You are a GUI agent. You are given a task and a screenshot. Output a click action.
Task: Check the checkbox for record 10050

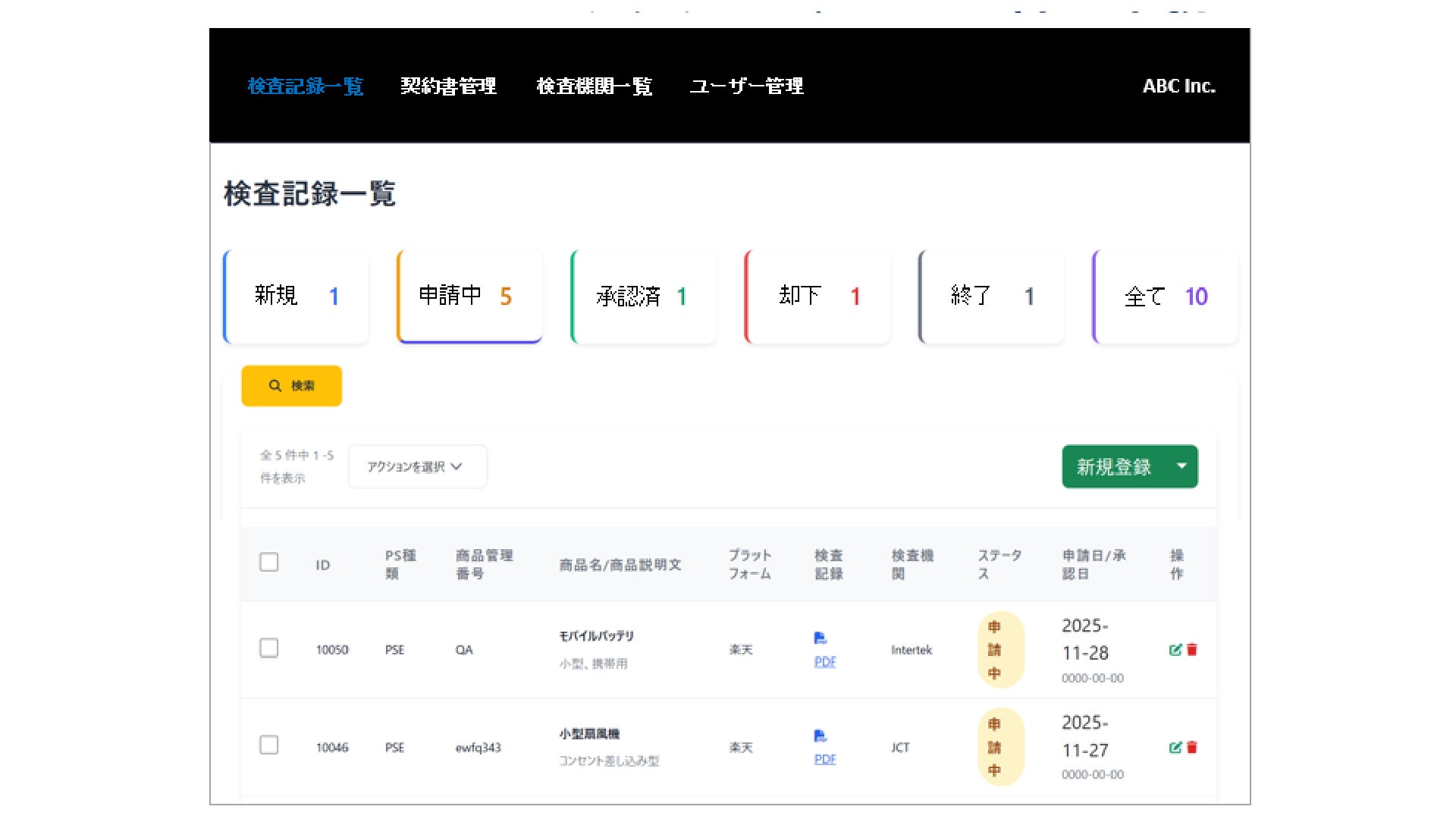[269, 648]
